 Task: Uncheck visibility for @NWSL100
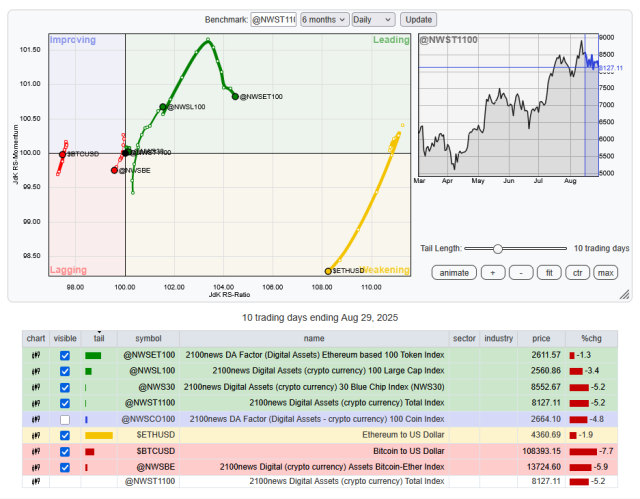[65, 371]
